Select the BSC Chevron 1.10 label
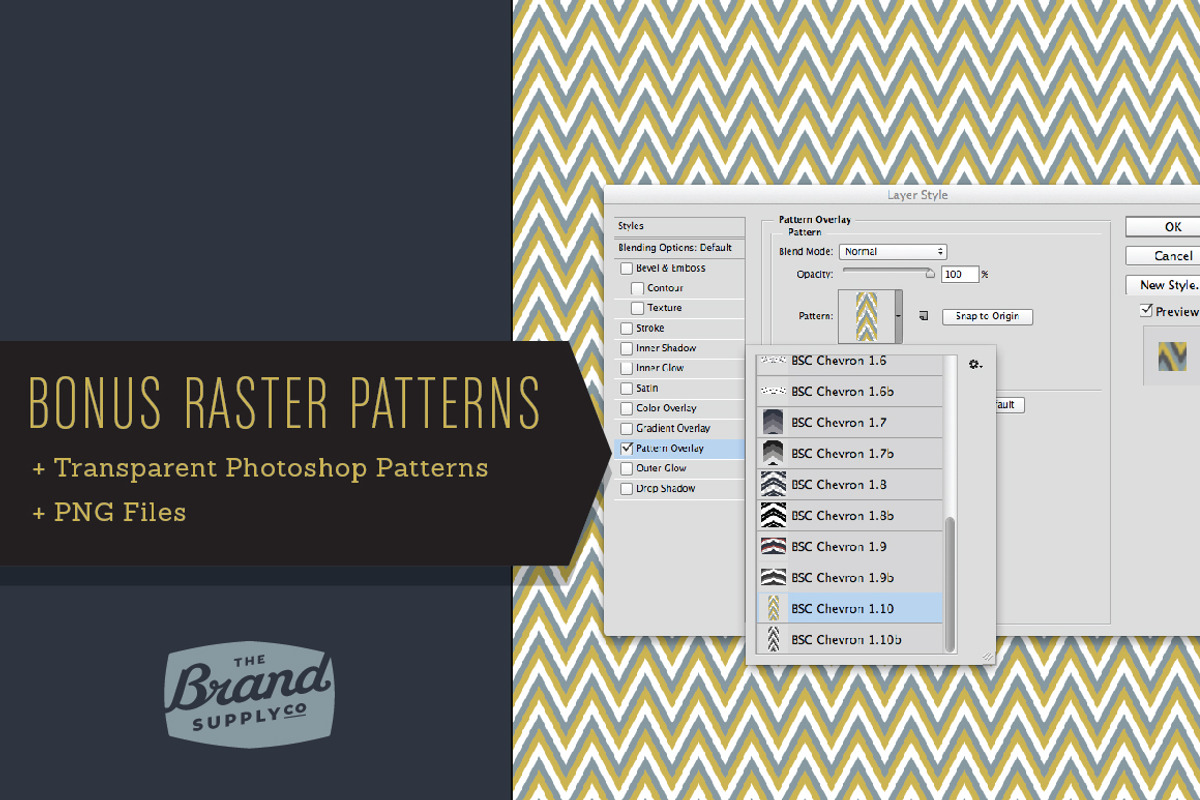 [x=842, y=608]
